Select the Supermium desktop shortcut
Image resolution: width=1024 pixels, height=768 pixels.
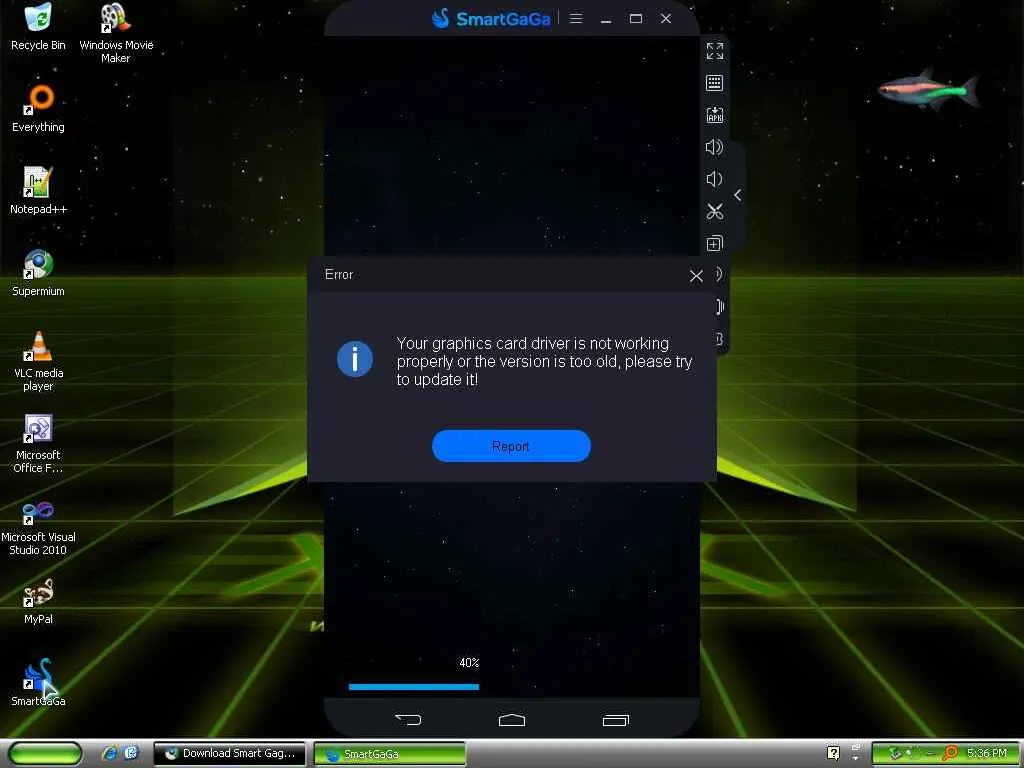coord(38,273)
